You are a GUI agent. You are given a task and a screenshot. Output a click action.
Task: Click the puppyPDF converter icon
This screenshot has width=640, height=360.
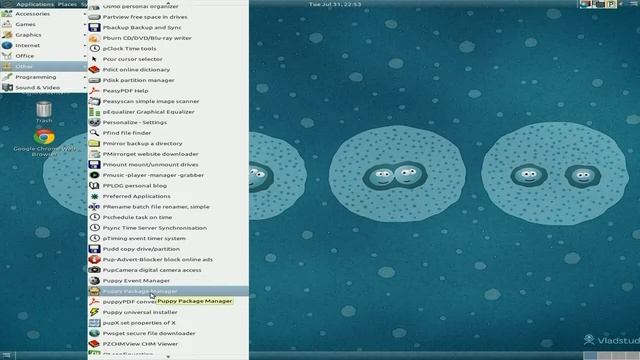coord(94,302)
